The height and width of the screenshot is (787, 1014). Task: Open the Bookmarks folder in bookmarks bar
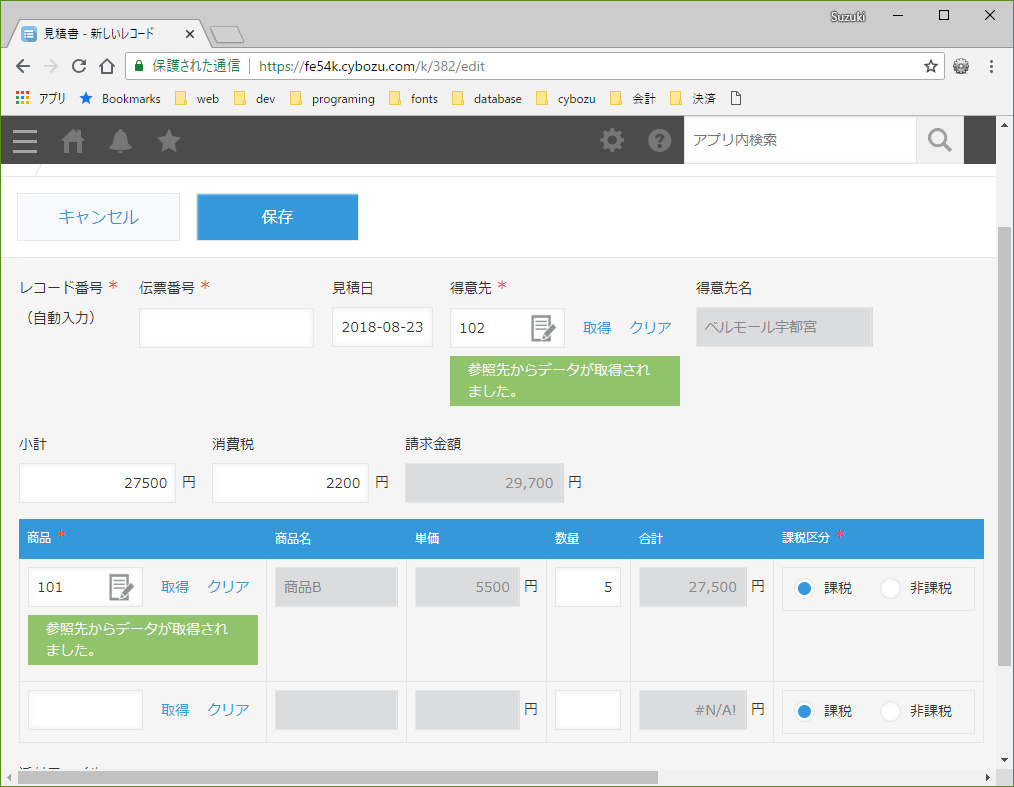point(120,98)
